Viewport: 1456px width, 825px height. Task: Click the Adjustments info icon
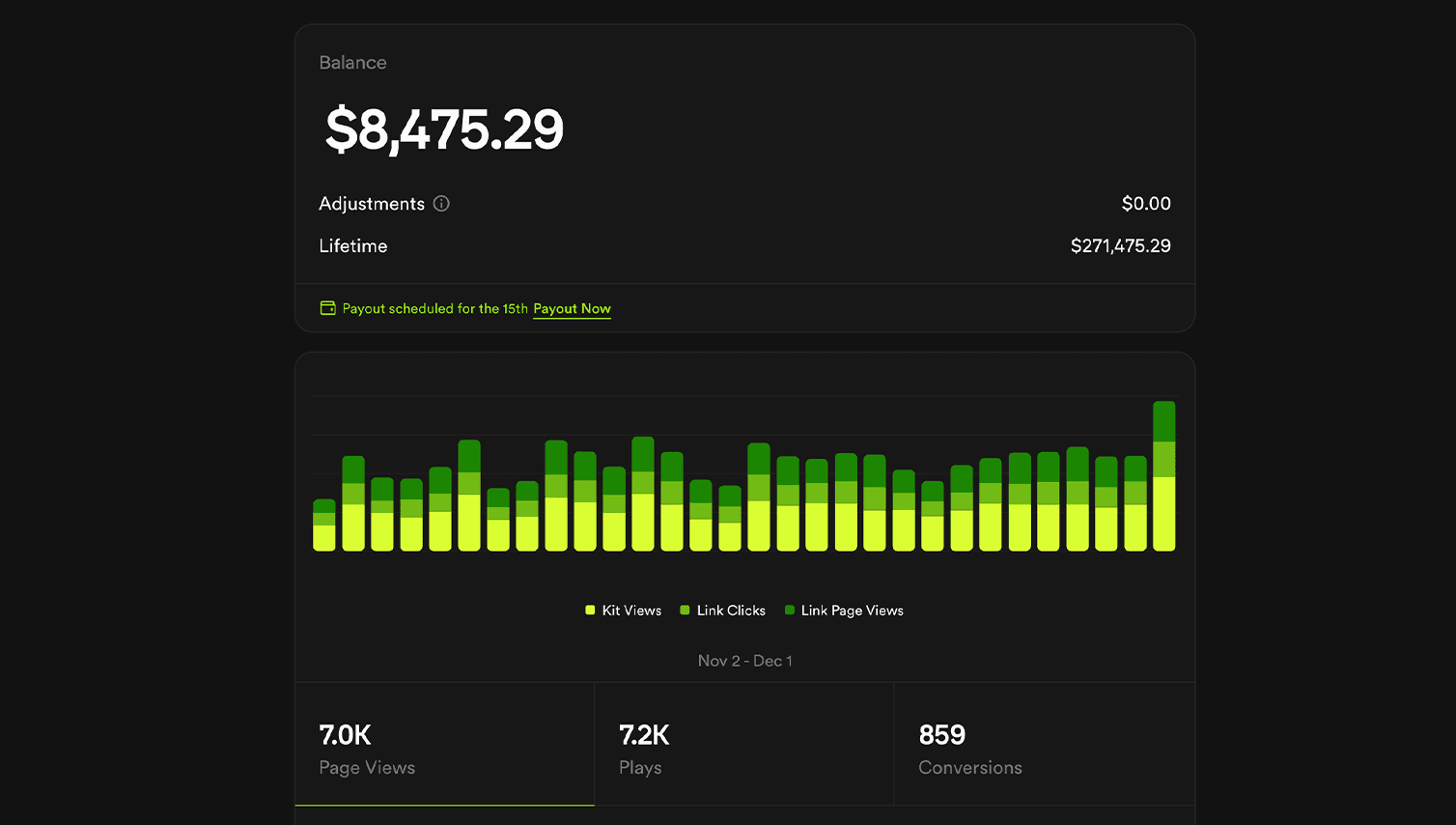tap(442, 203)
